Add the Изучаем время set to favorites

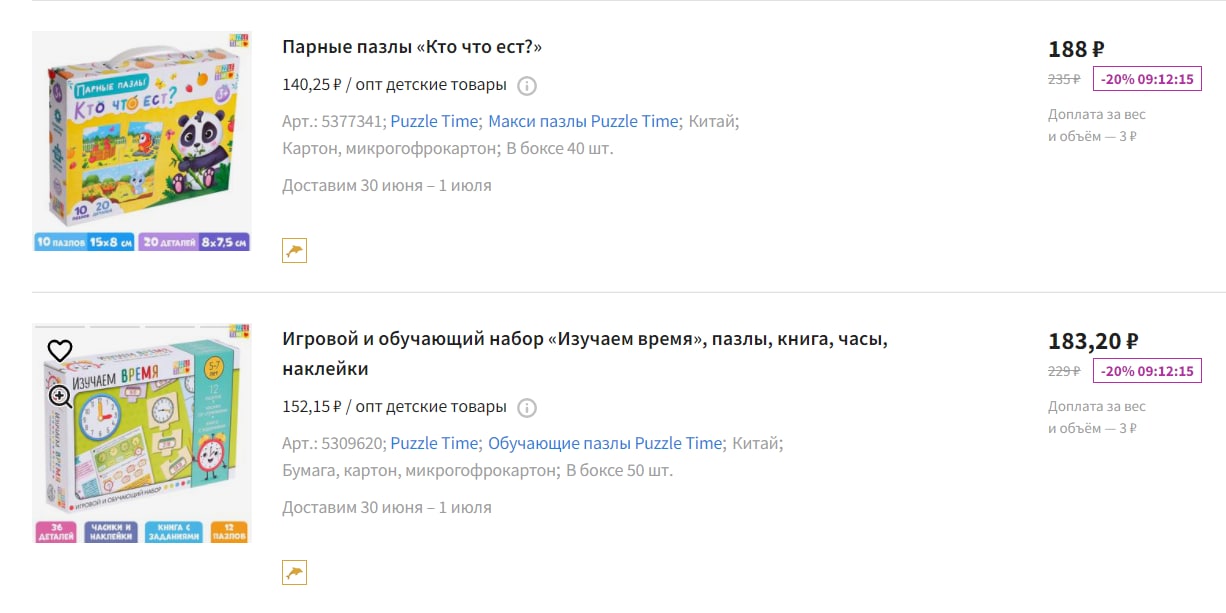click(x=60, y=350)
